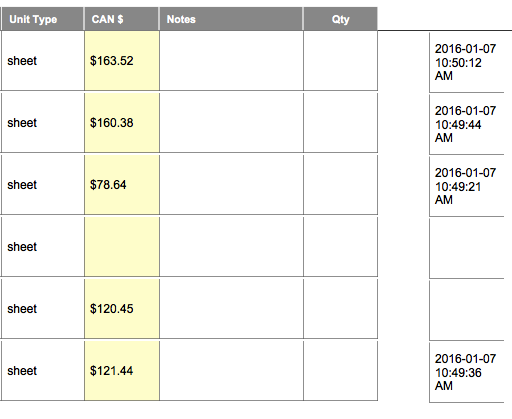This screenshot has width=512, height=419.
Task: Click the $78.64 price cell
Action: click(x=122, y=185)
